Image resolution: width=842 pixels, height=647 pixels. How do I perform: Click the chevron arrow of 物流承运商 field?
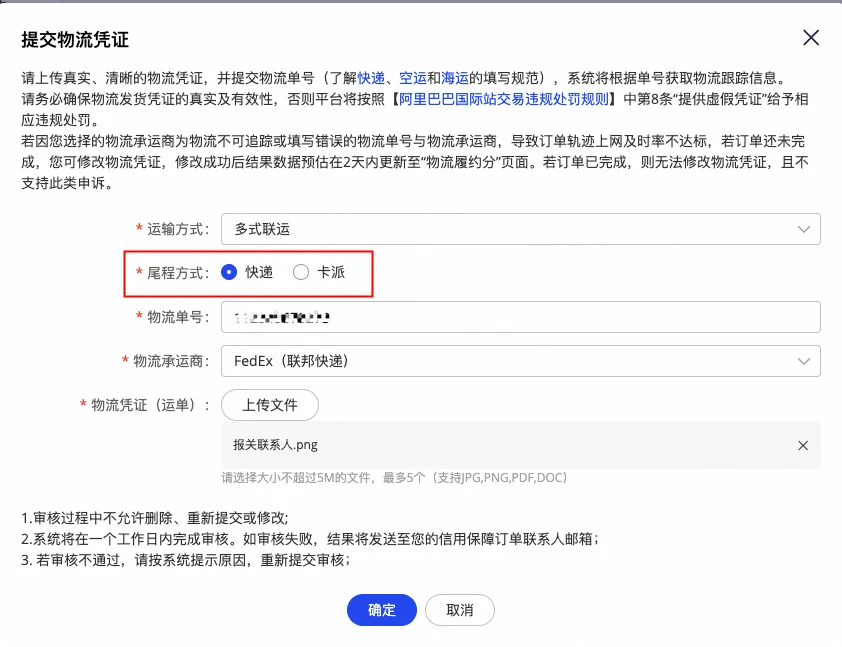click(804, 361)
